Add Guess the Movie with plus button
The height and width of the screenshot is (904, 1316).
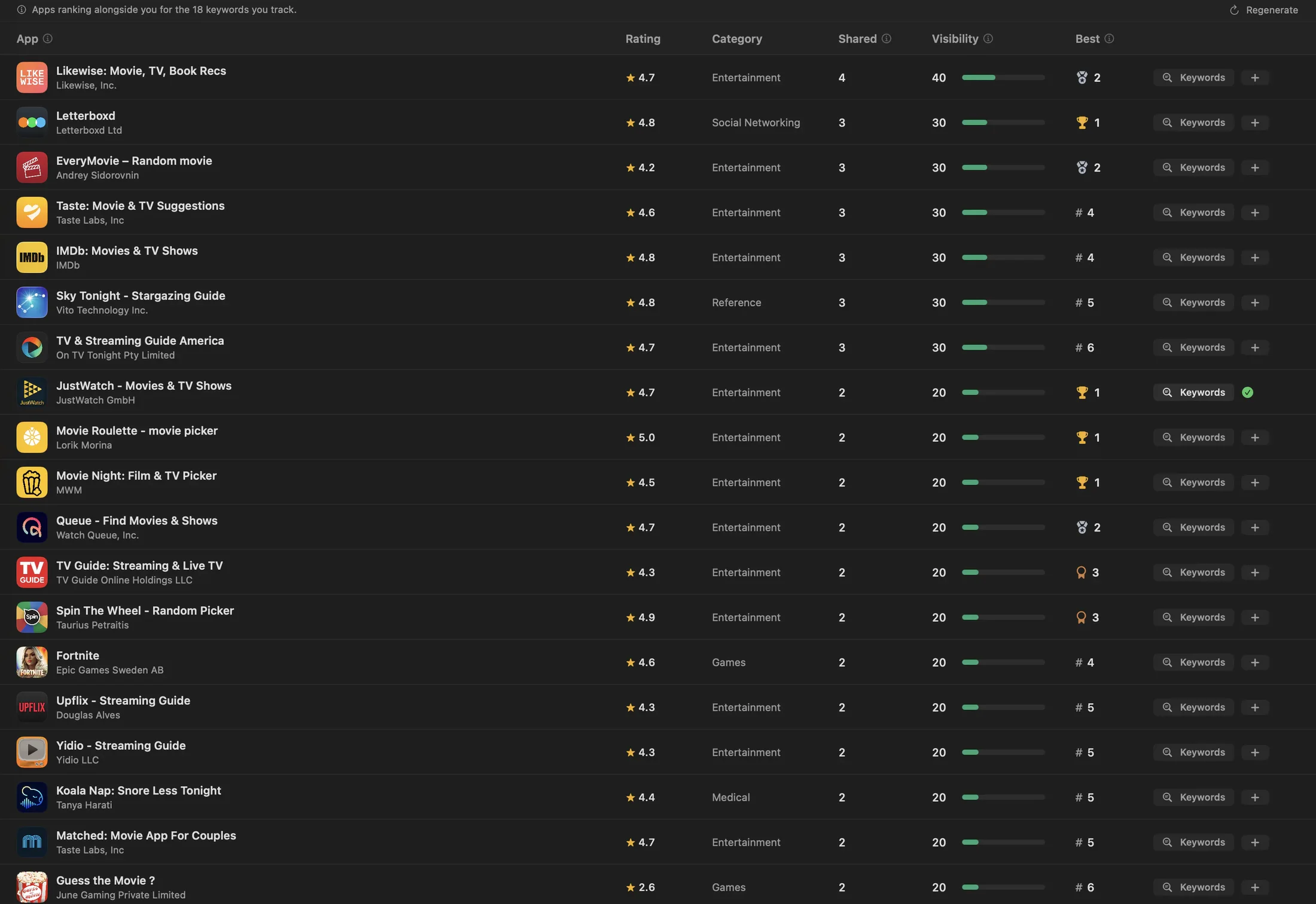[x=1255, y=887]
